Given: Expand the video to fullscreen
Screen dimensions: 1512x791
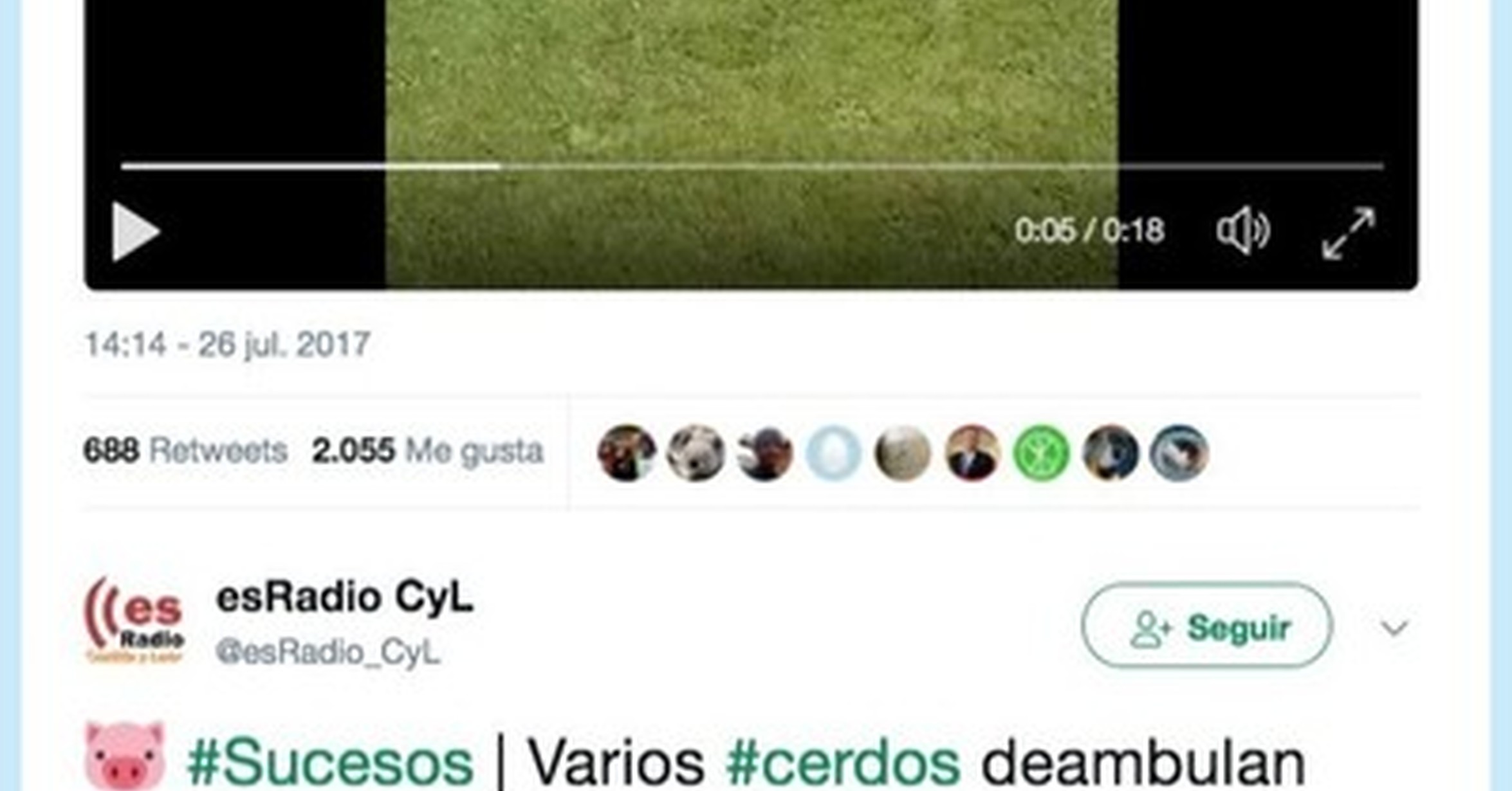Looking at the screenshot, I should click(x=1349, y=233).
